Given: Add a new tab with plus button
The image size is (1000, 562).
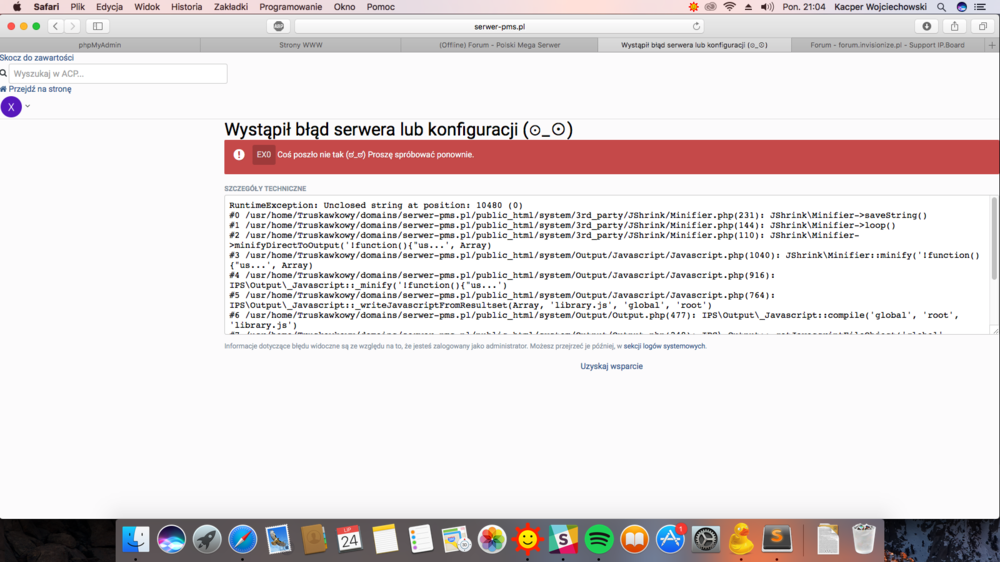Looking at the screenshot, I should click(x=992, y=45).
